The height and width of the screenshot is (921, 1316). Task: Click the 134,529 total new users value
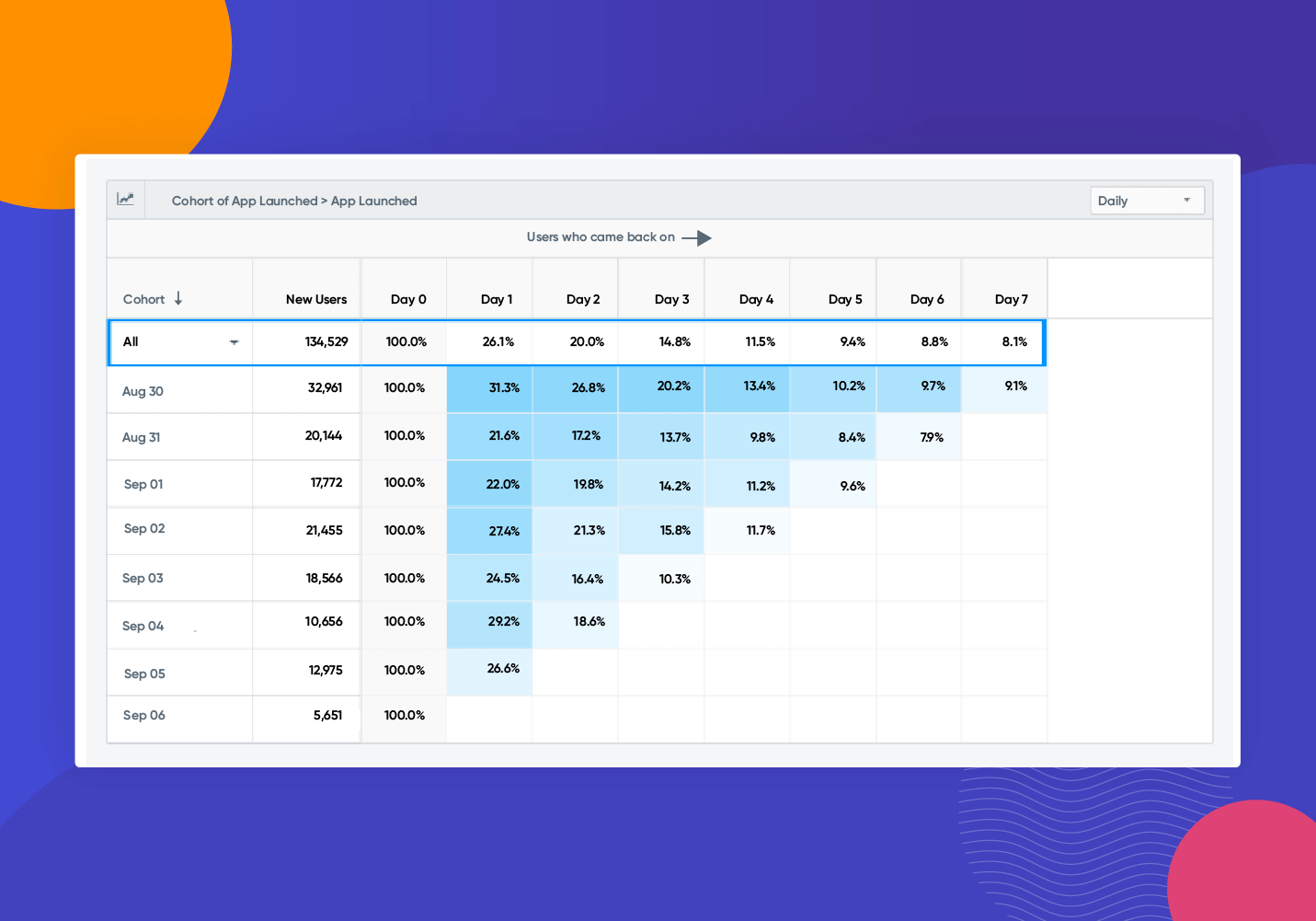(x=326, y=341)
